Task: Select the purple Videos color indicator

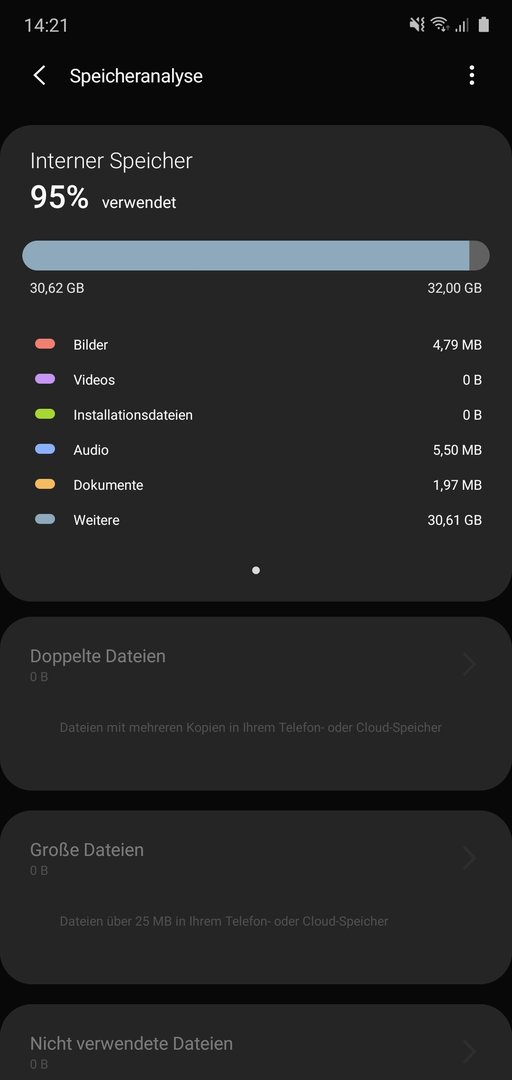Action: point(45,379)
